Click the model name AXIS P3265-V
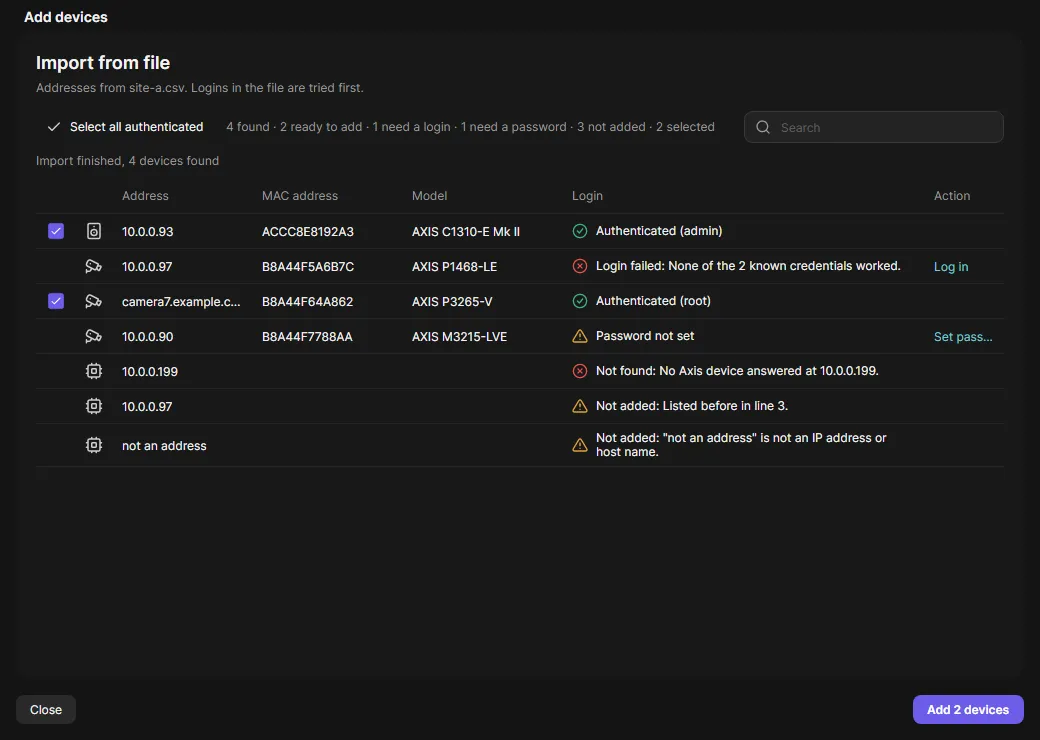Screen dimensions: 1040x740 pos(452,302)
